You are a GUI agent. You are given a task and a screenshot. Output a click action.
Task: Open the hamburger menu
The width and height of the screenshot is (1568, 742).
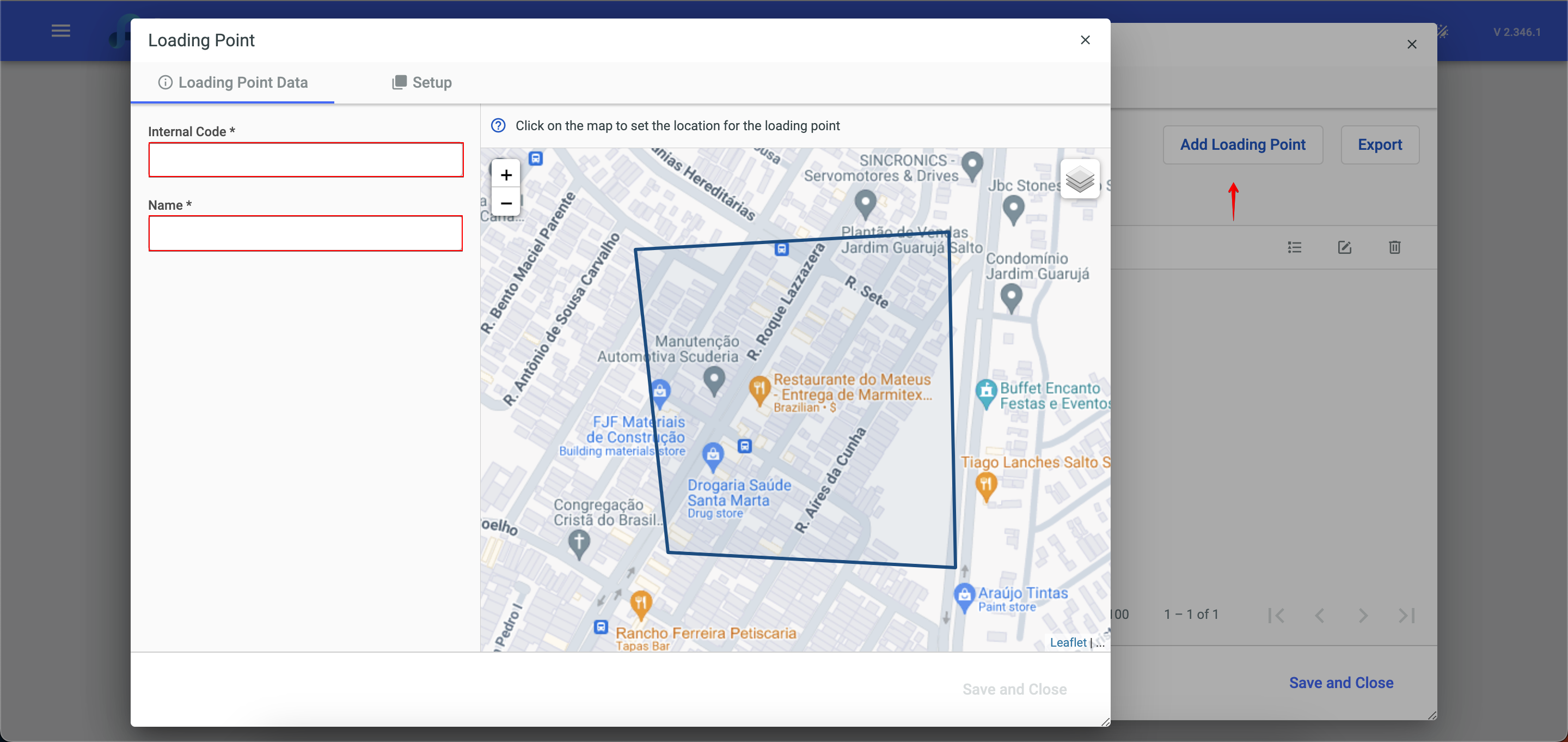tap(61, 31)
